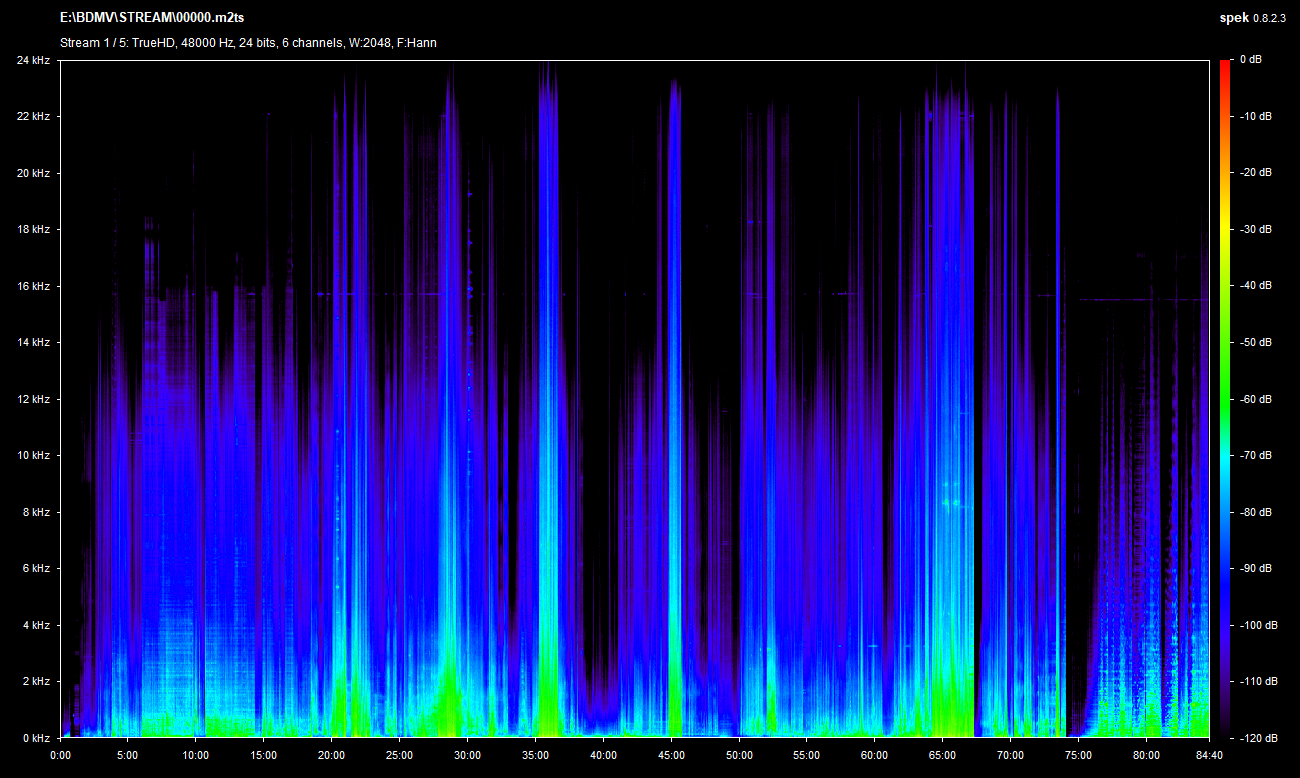The width and height of the screenshot is (1300, 778).
Task: Click the 0 kHz frequency axis label
Action: click(x=36, y=738)
